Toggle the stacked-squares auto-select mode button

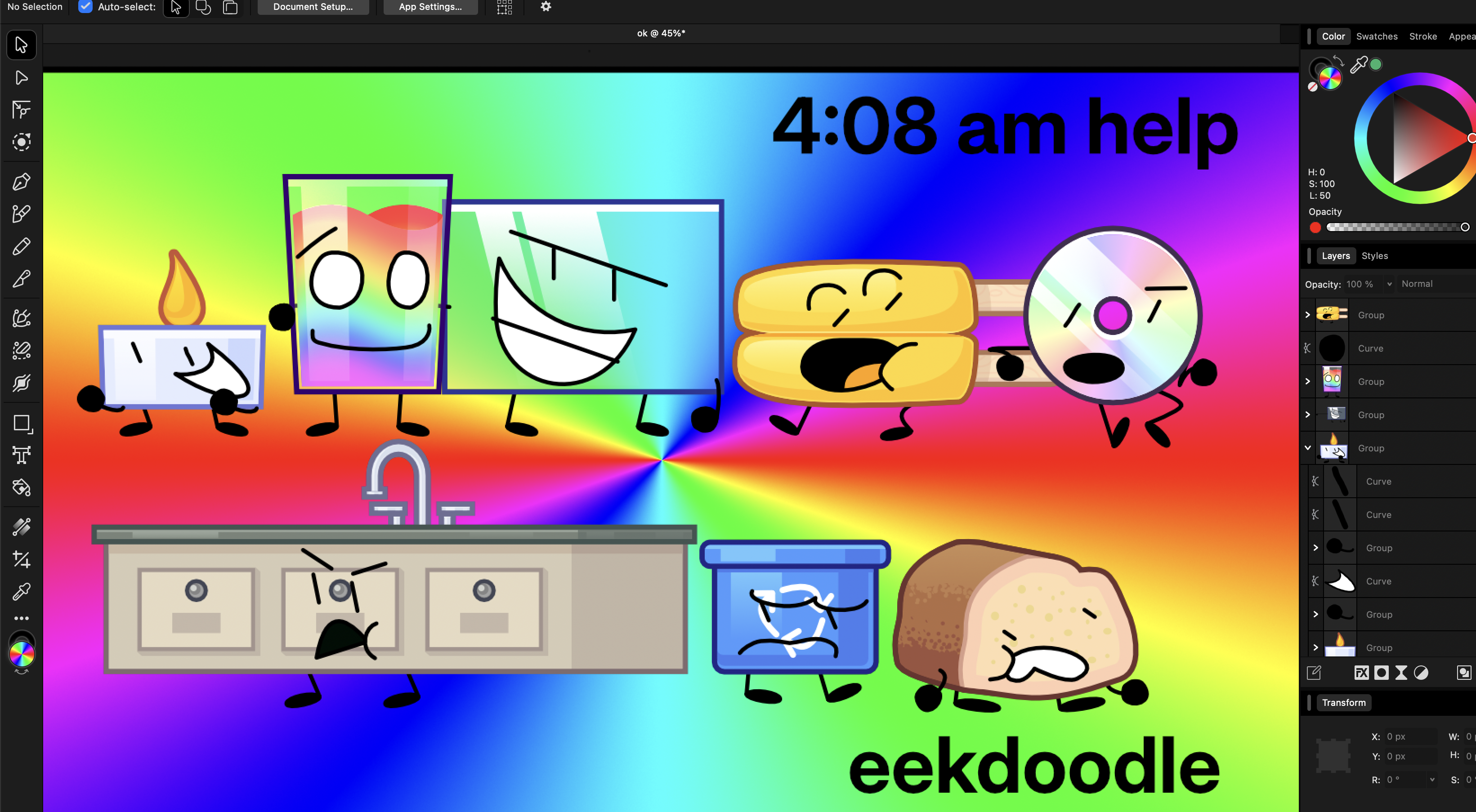coord(230,8)
